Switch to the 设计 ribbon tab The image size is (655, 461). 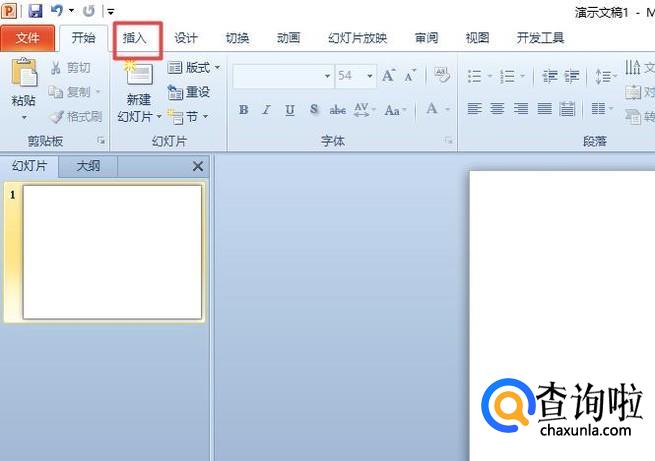tap(186, 38)
